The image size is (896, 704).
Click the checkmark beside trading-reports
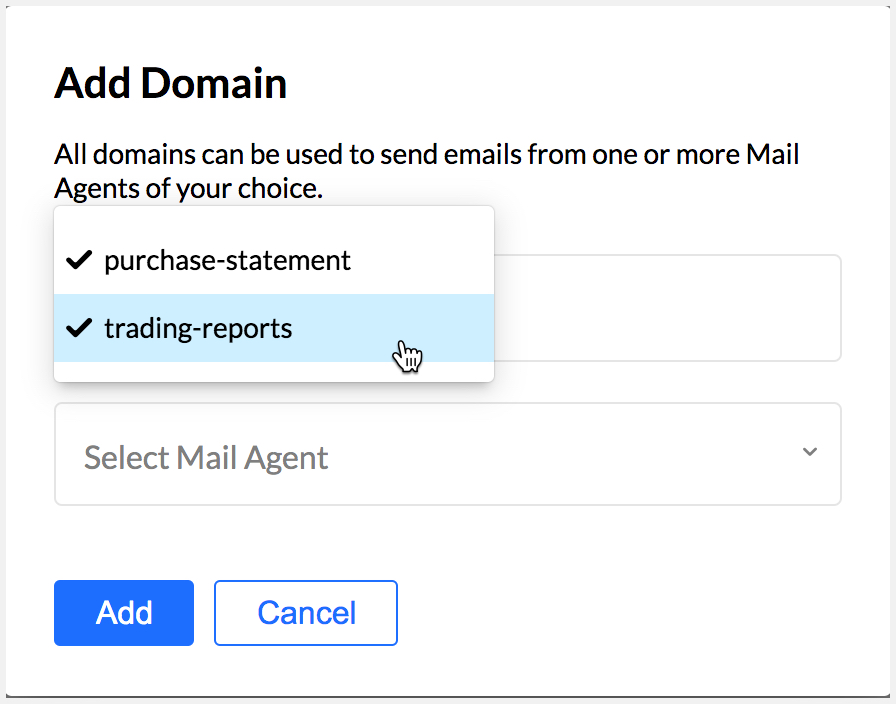(x=79, y=327)
